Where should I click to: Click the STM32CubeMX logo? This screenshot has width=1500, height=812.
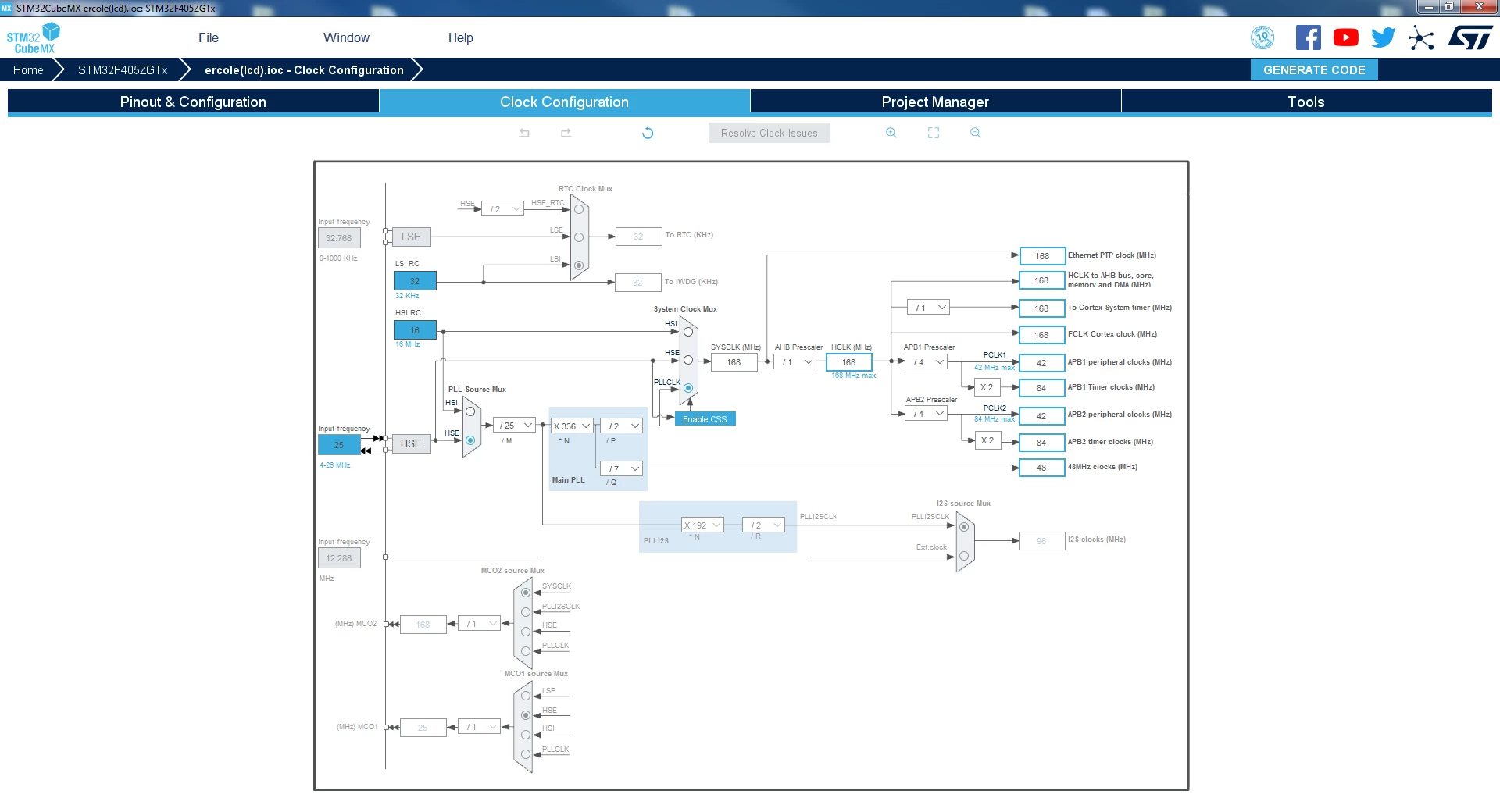point(34,38)
